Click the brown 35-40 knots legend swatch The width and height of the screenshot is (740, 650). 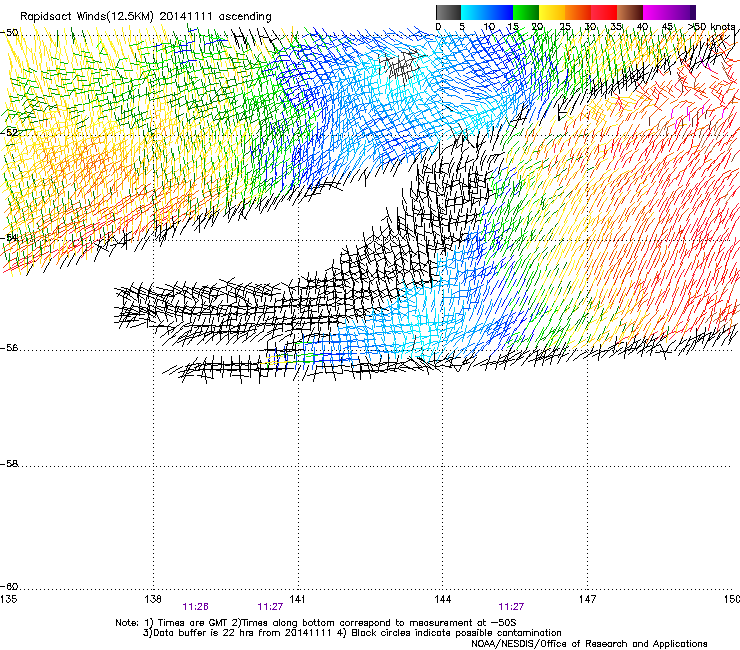[x=630, y=12]
